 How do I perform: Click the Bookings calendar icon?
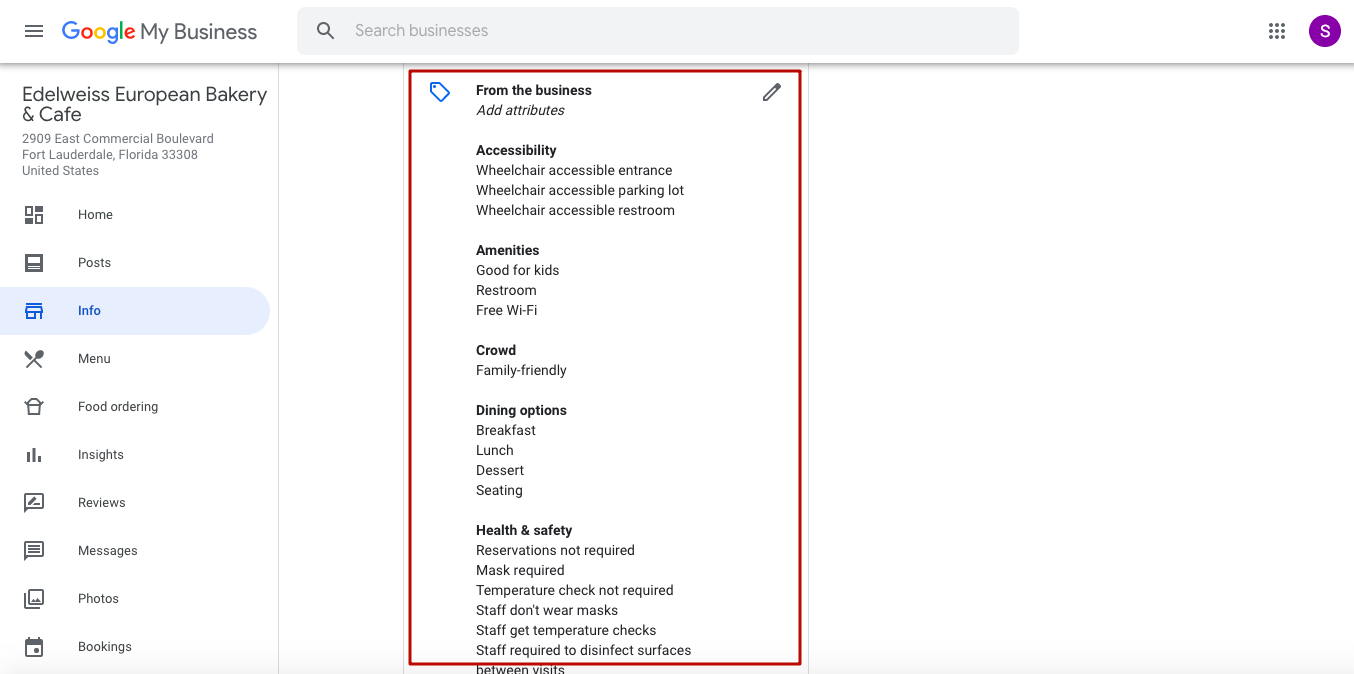click(x=34, y=647)
